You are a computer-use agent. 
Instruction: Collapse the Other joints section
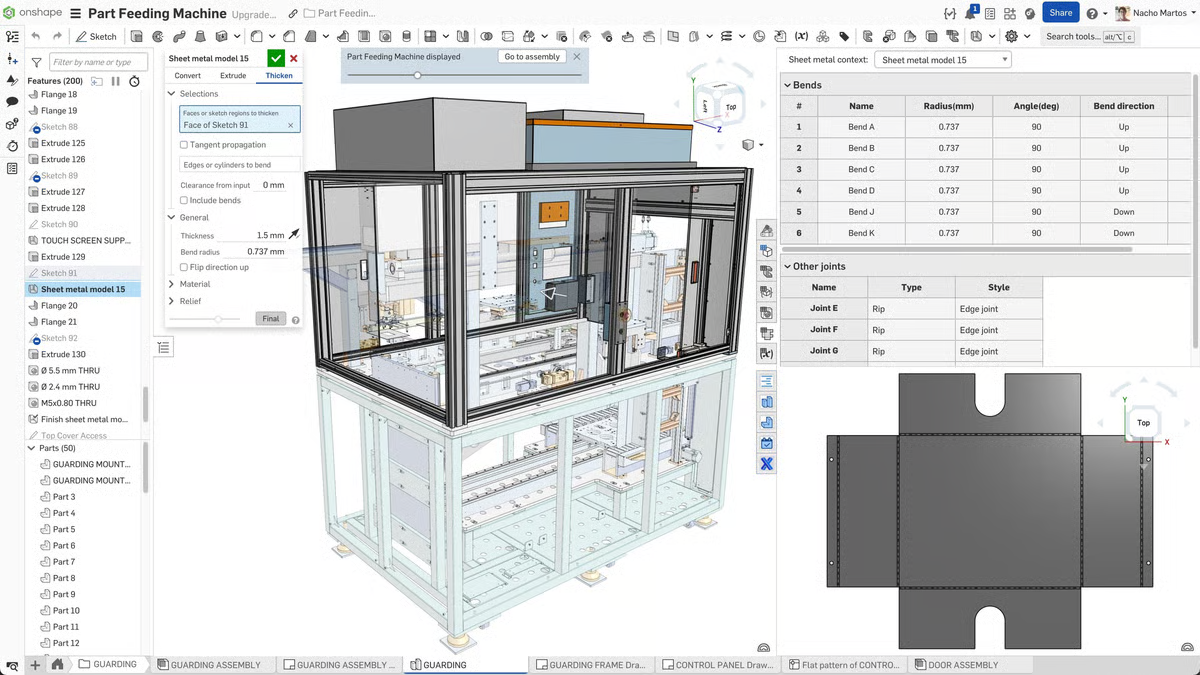(787, 267)
